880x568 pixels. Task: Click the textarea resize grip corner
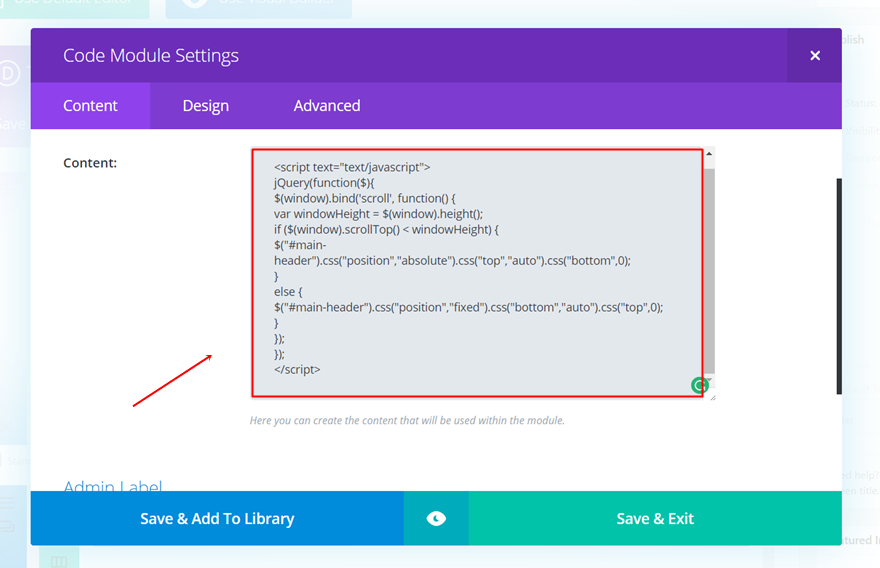[x=712, y=396]
